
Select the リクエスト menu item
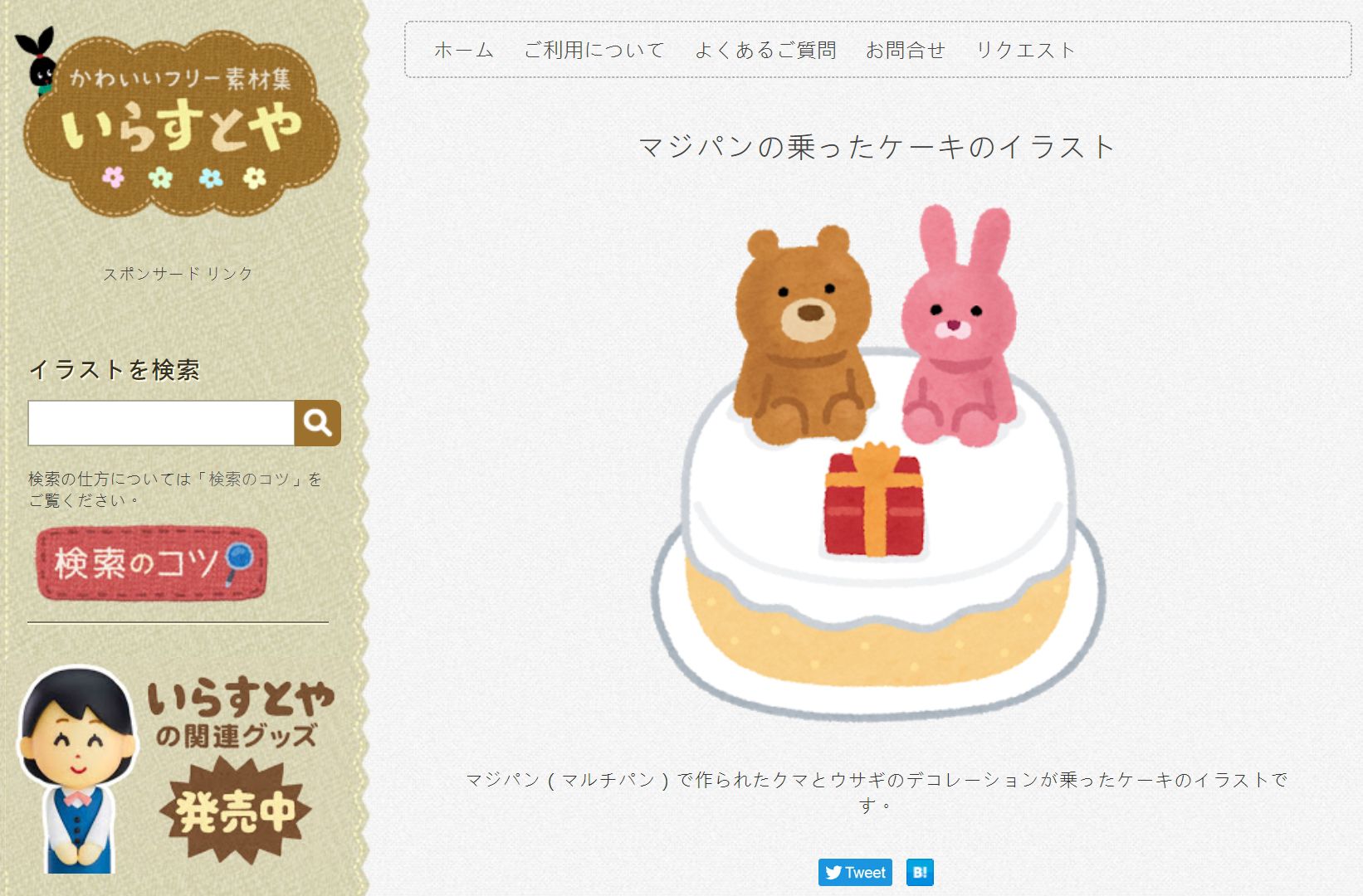(1026, 50)
